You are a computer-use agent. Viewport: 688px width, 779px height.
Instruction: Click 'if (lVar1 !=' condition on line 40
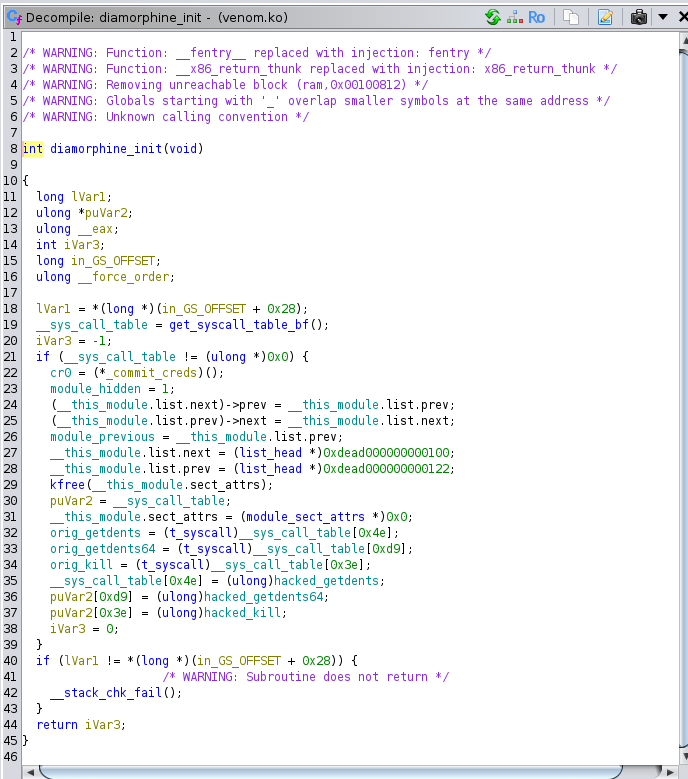point(78,661)
